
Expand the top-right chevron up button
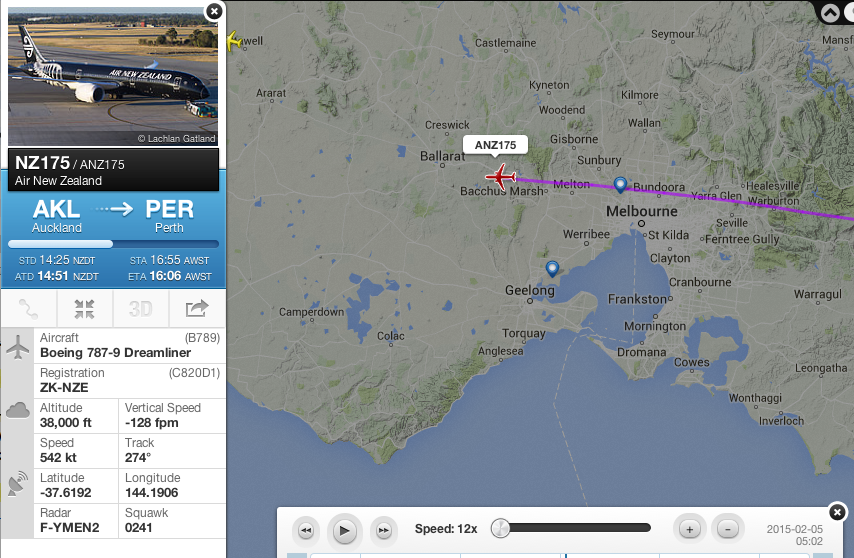click(830, 12)
